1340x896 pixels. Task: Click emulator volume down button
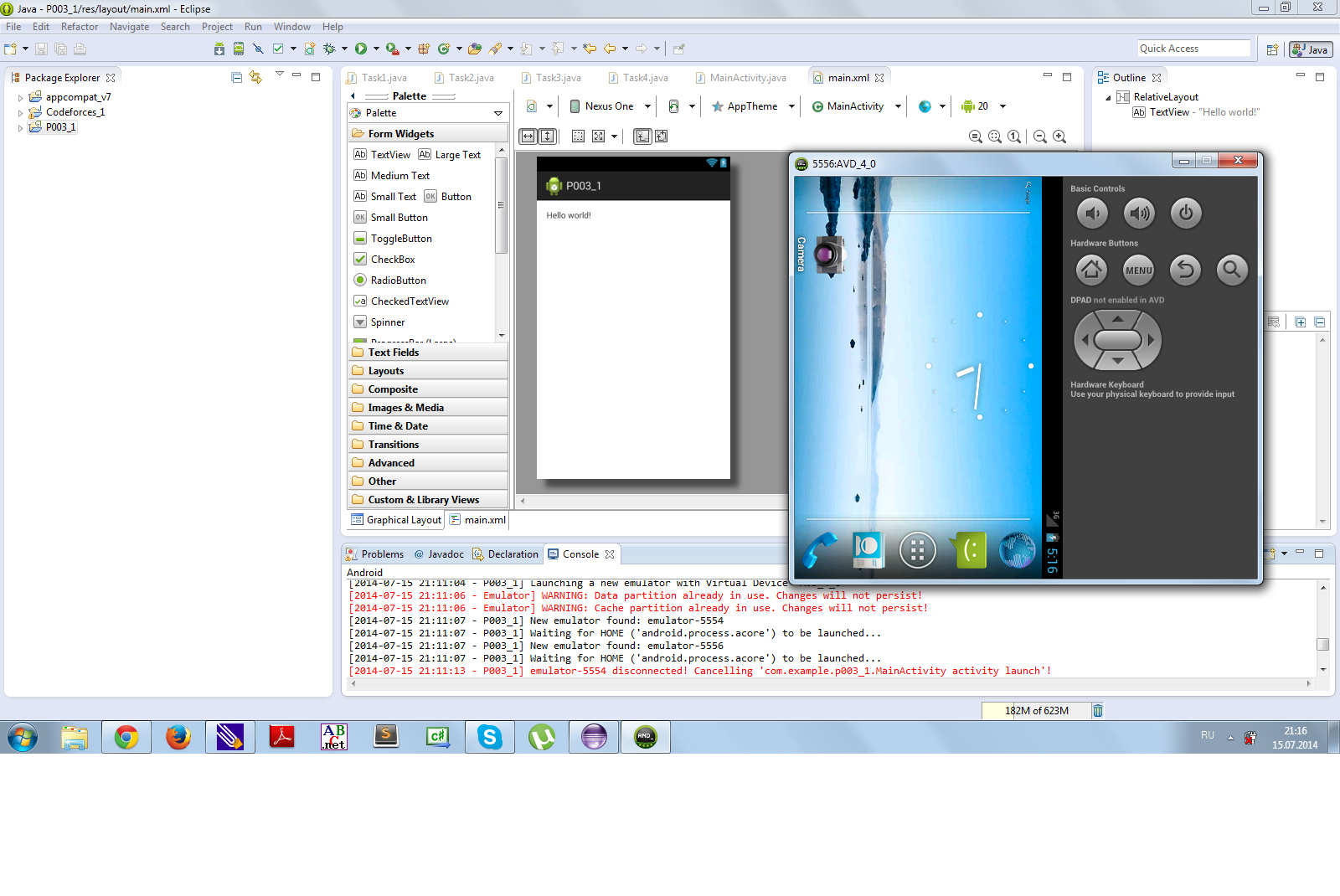(1091, 214)
